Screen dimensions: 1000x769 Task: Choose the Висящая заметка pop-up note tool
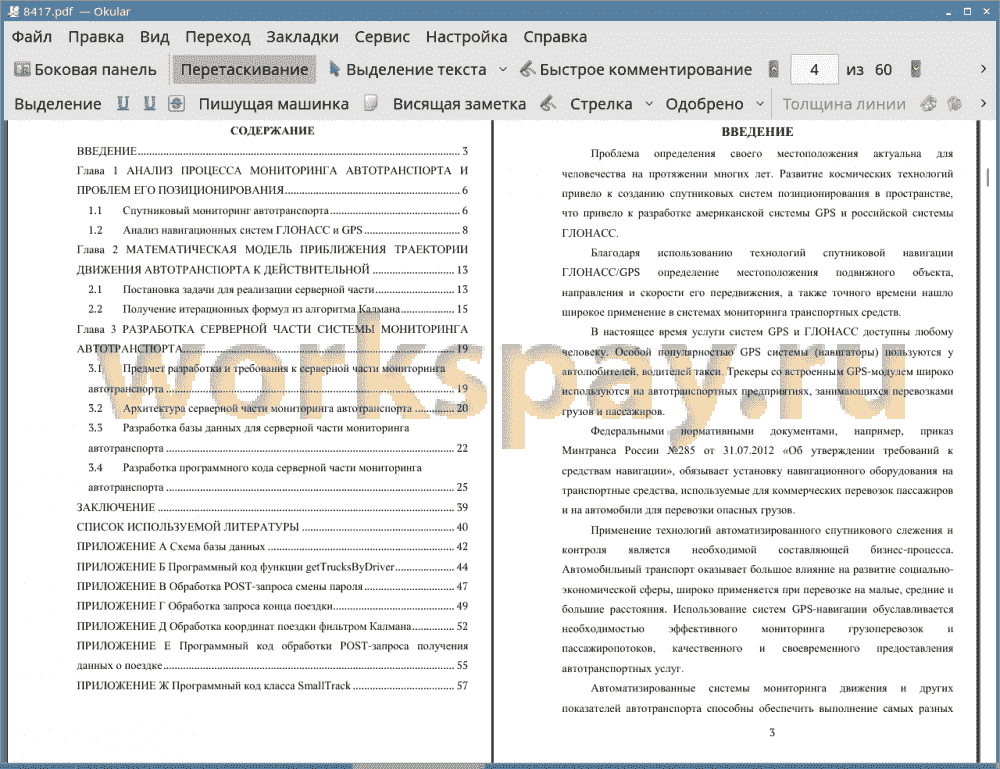459,104
